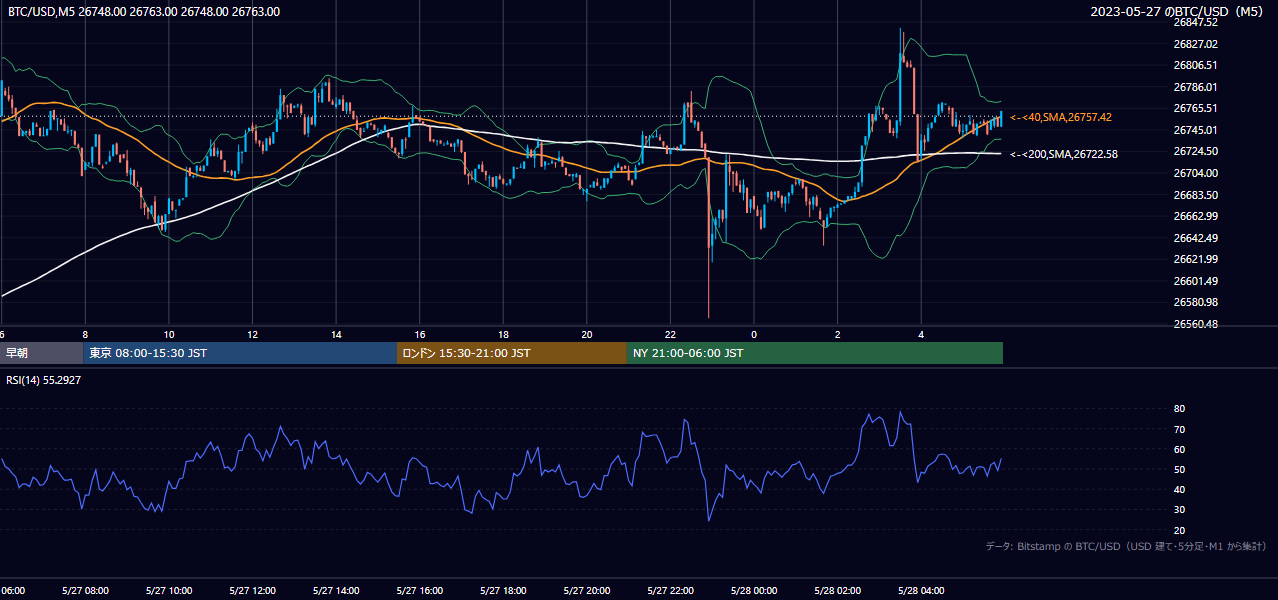Click price axis label 26683.50

click(1195, 195)
